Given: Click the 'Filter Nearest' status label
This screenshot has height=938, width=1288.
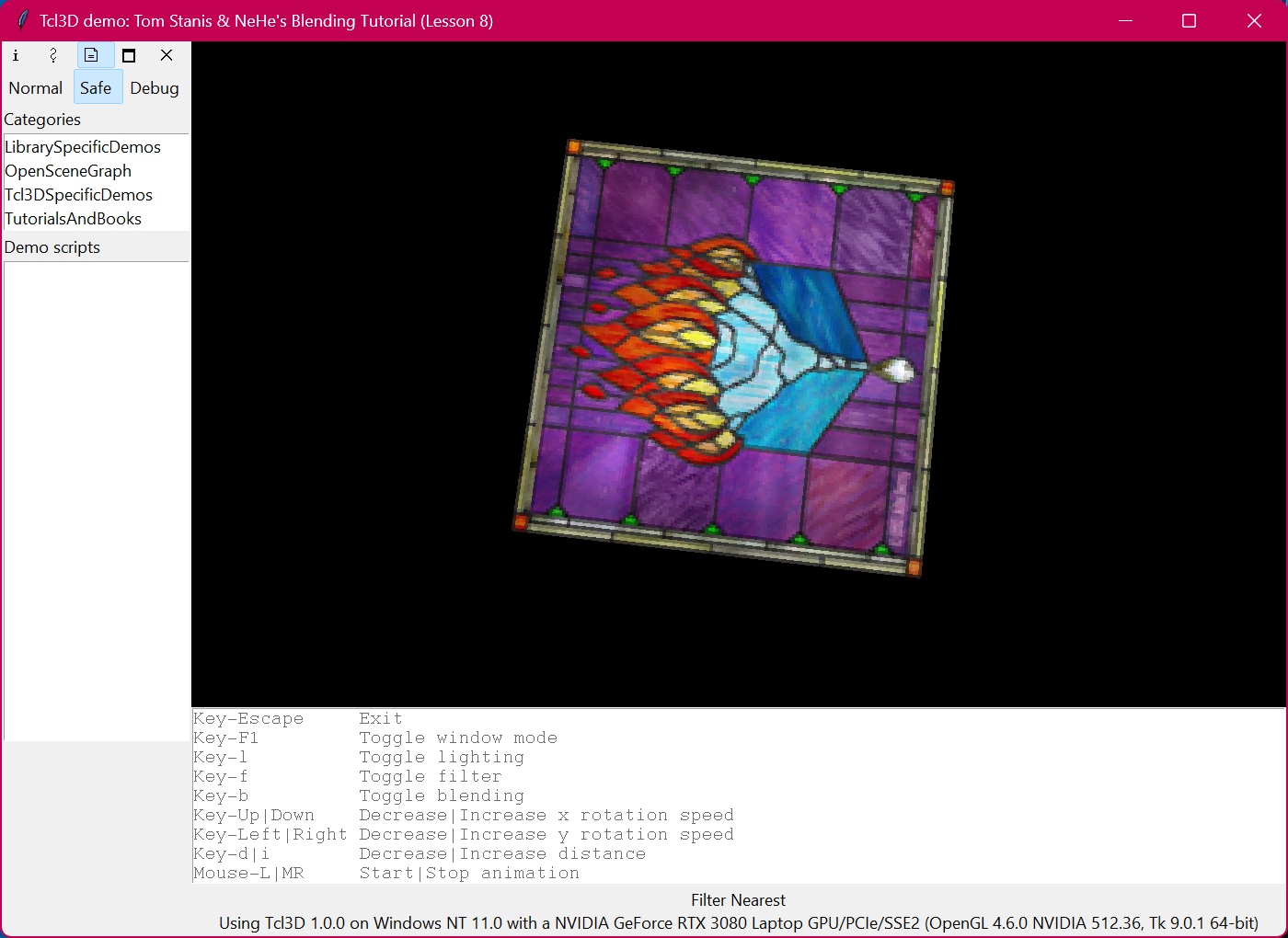Looking at the screenshot, I should pyautogui.click(x=739, y=900).
